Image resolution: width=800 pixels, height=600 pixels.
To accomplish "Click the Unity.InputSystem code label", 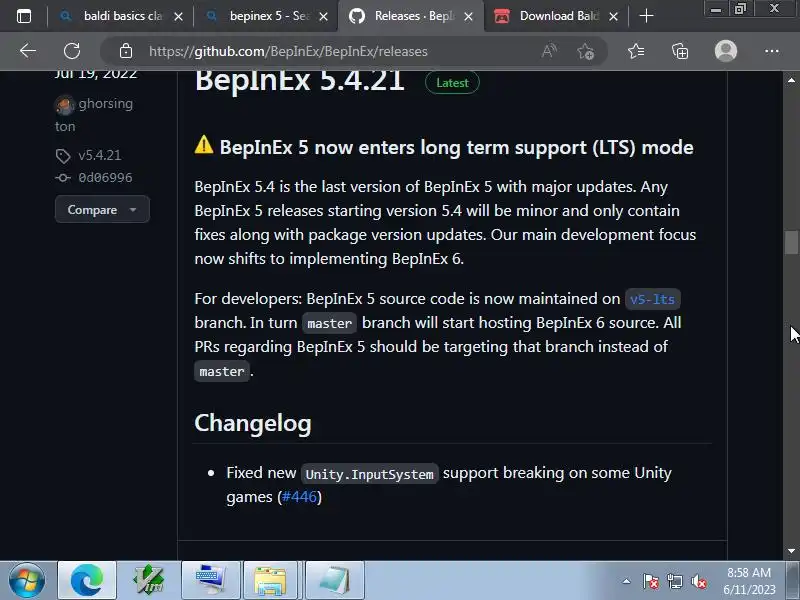I will click(x=369, y=474).
